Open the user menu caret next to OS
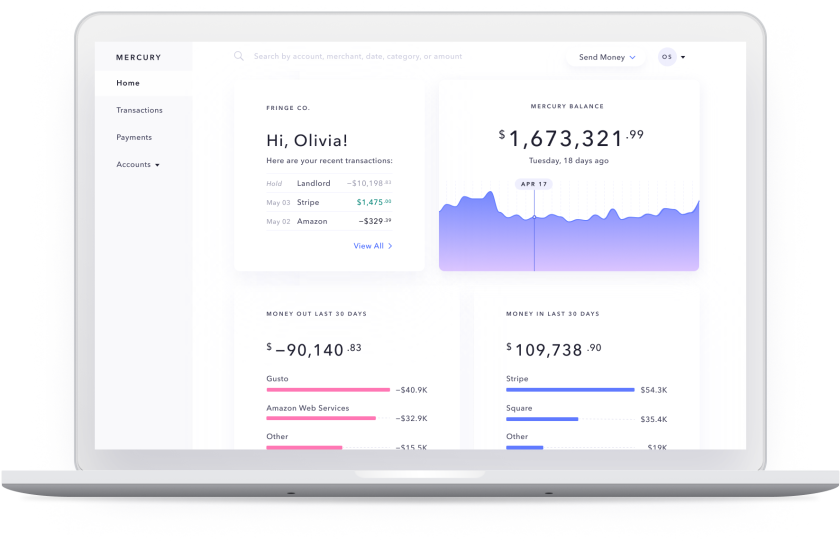840x541 pixels. [x=683, y=57]
